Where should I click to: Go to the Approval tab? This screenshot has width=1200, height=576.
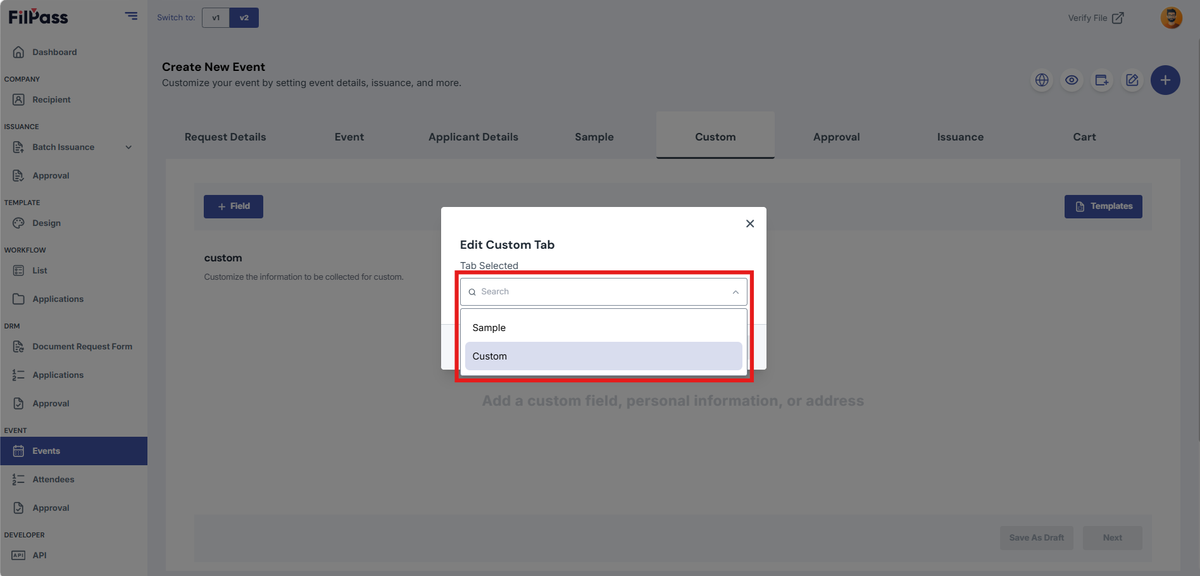836,137
